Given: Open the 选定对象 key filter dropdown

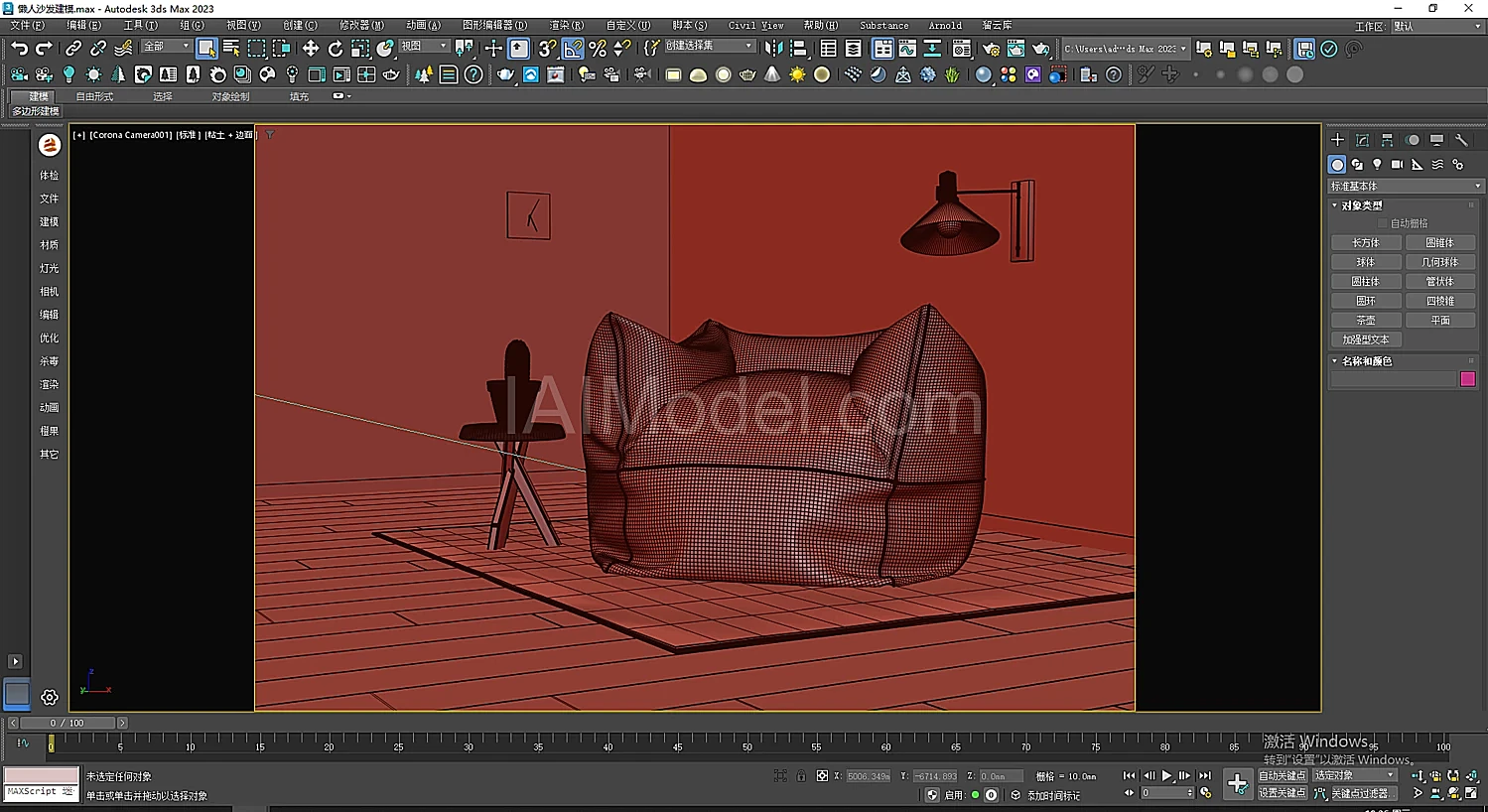Looking at the screenshot, I should pyautogui.click(x=1355, y=775).
